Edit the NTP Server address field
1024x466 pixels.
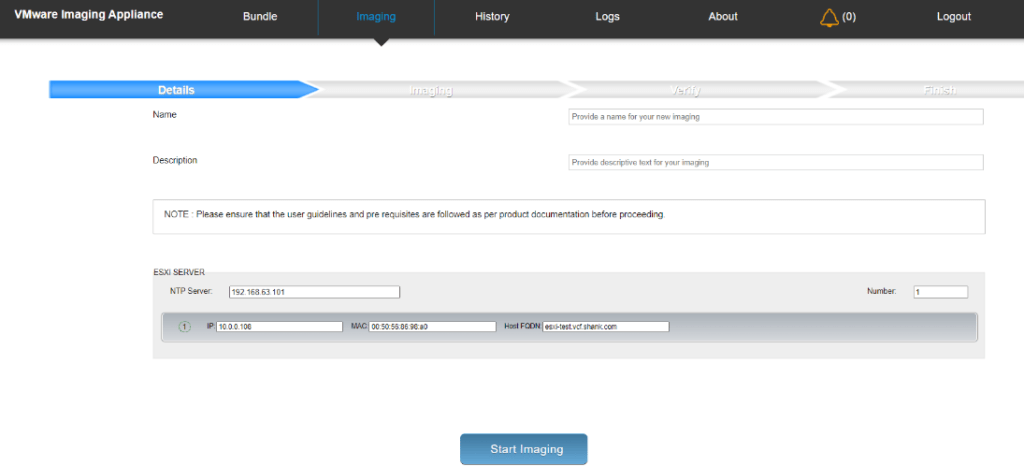tap(314, 292)
